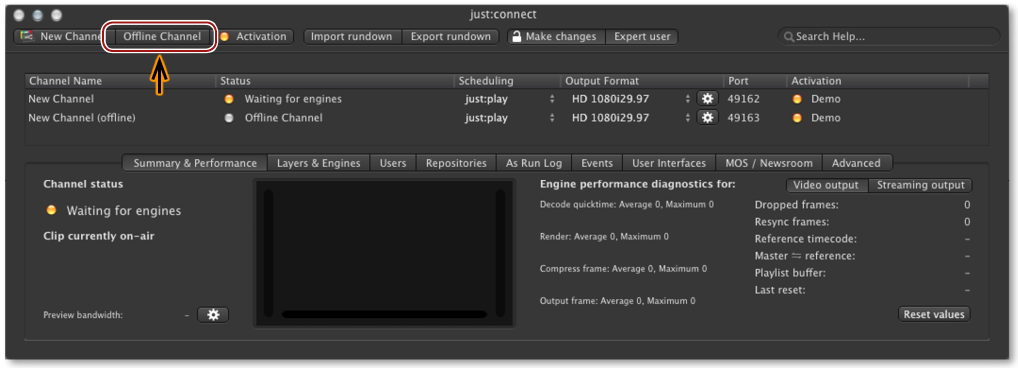The image size is (1018, 368).
Task: Select the New Channel row
Action: (507, 99)
